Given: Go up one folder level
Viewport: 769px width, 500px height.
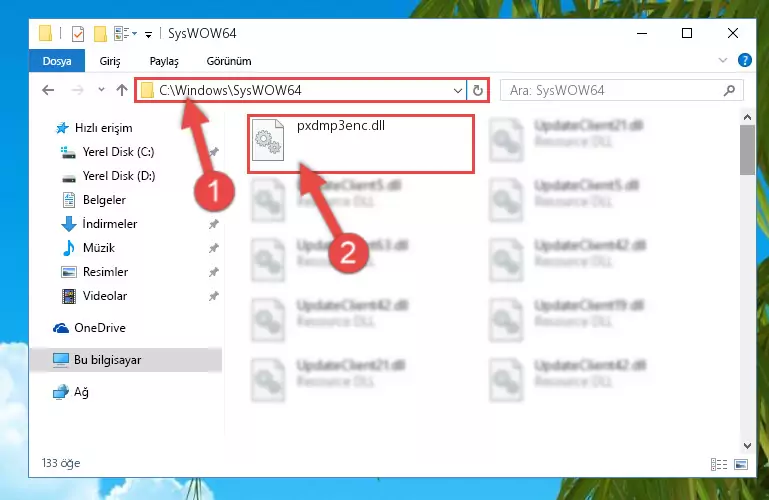Looking at the screenshot, I should [x=122, y=90].
